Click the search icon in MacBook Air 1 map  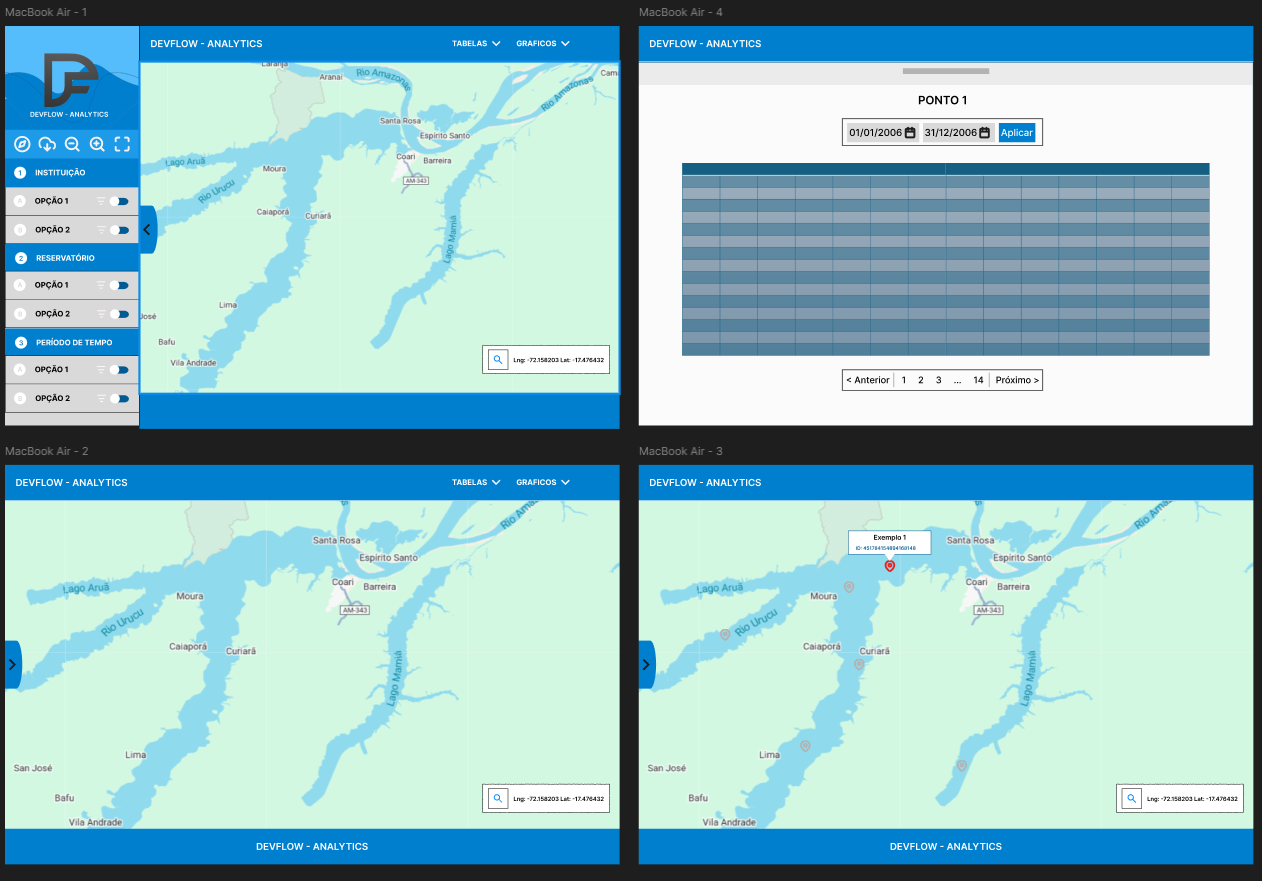(497, 359)
